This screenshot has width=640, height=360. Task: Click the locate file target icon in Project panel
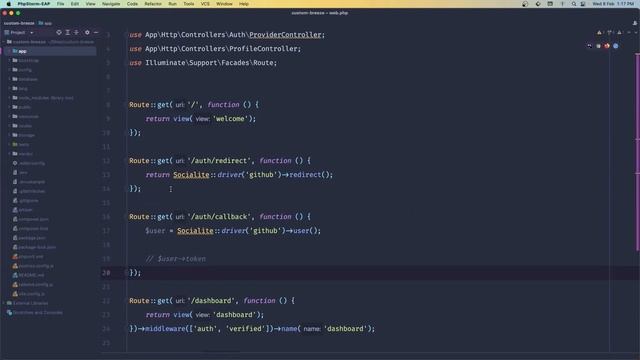59,32
